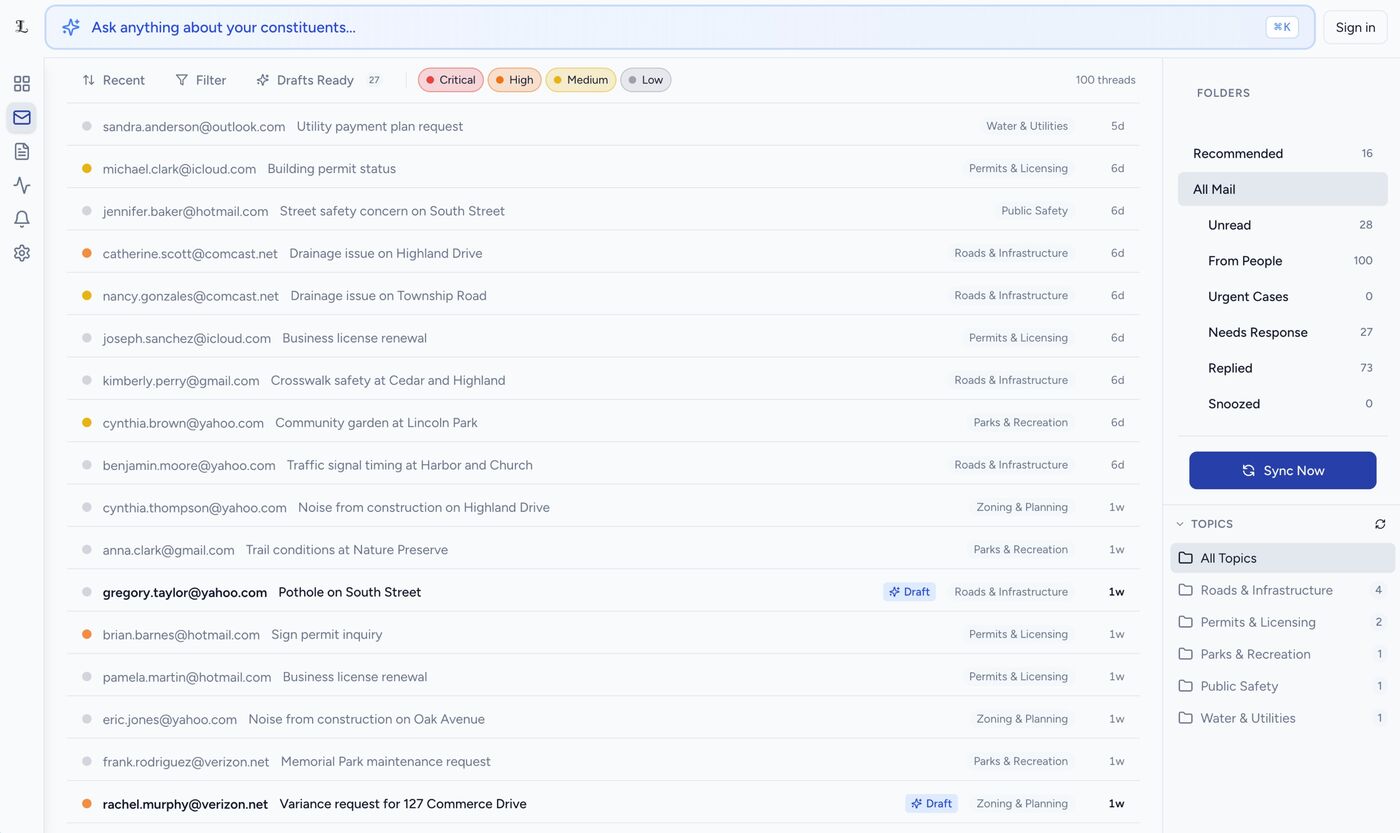
Task: Toggle the Low priority filter chip
Action: pyautogui.click(x=645, y=80)
